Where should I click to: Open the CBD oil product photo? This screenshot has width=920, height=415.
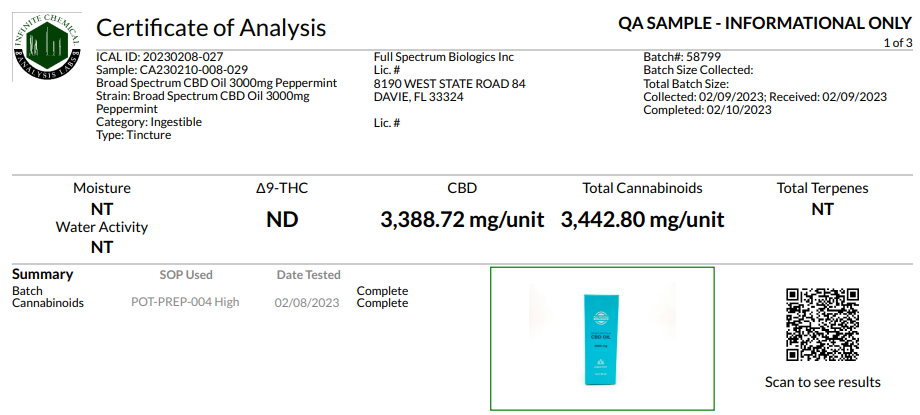(x=601, y=337)
